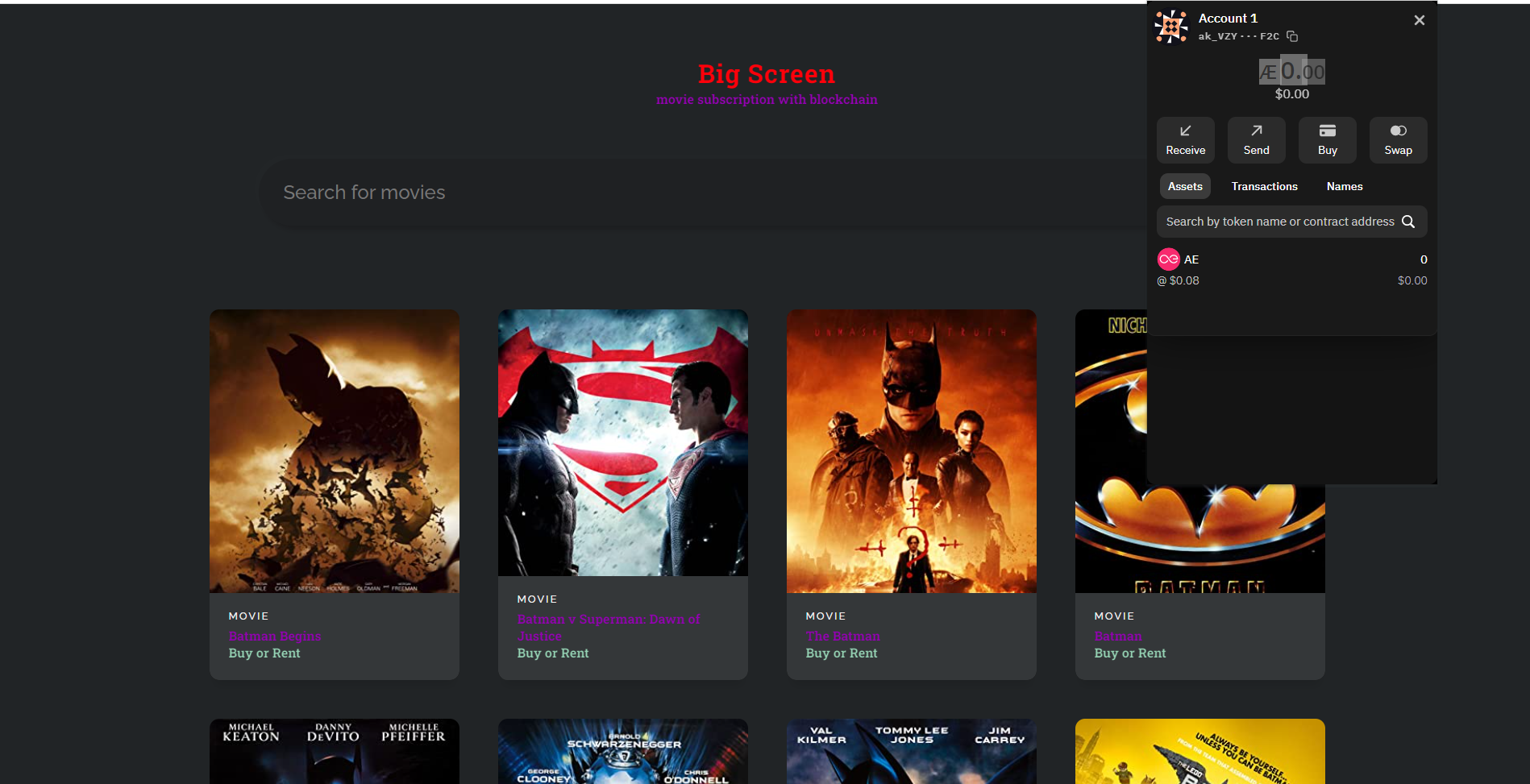Image resolution: width=1530 pixels, height=784 pixels.
Task: Click Buy or Rent under Batman
Action: coord(1130,653)
